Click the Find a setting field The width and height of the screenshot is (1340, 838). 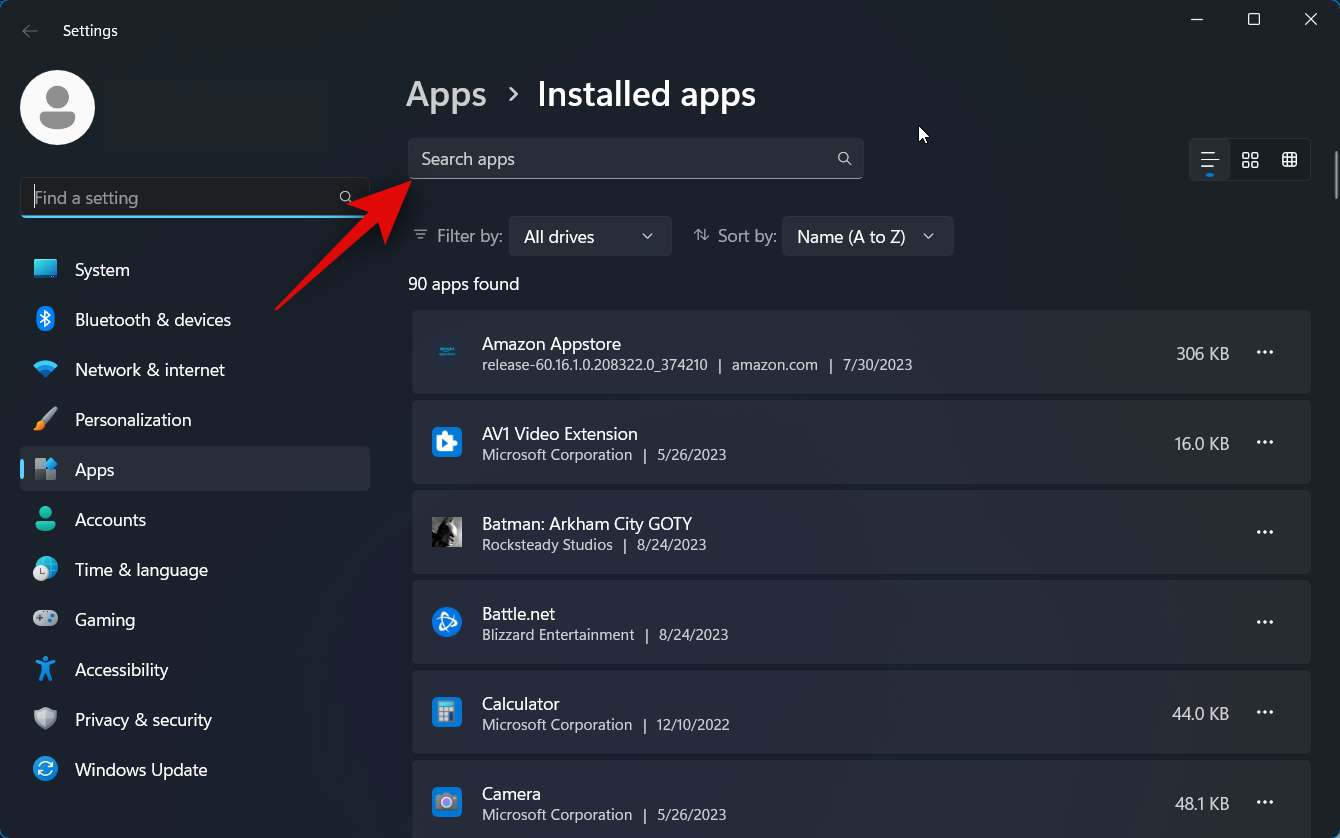[185, 198]
